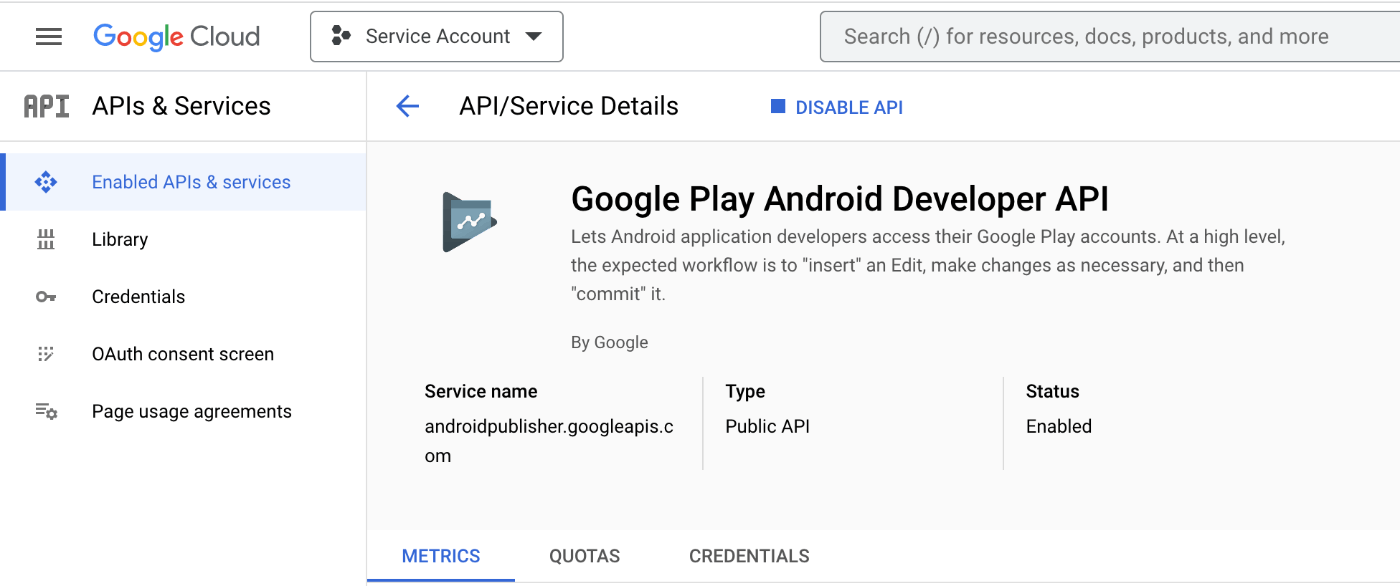Click the APIs & Services API logo
This screenshot has width=1400, height=586.
[46, 105]
